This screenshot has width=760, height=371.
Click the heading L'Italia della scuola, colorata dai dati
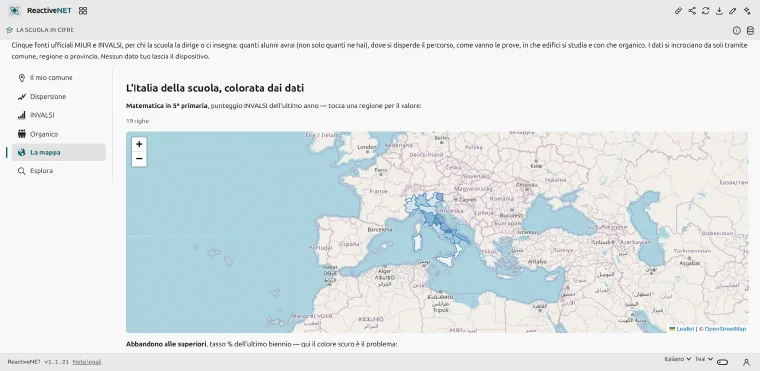point(215,88)
